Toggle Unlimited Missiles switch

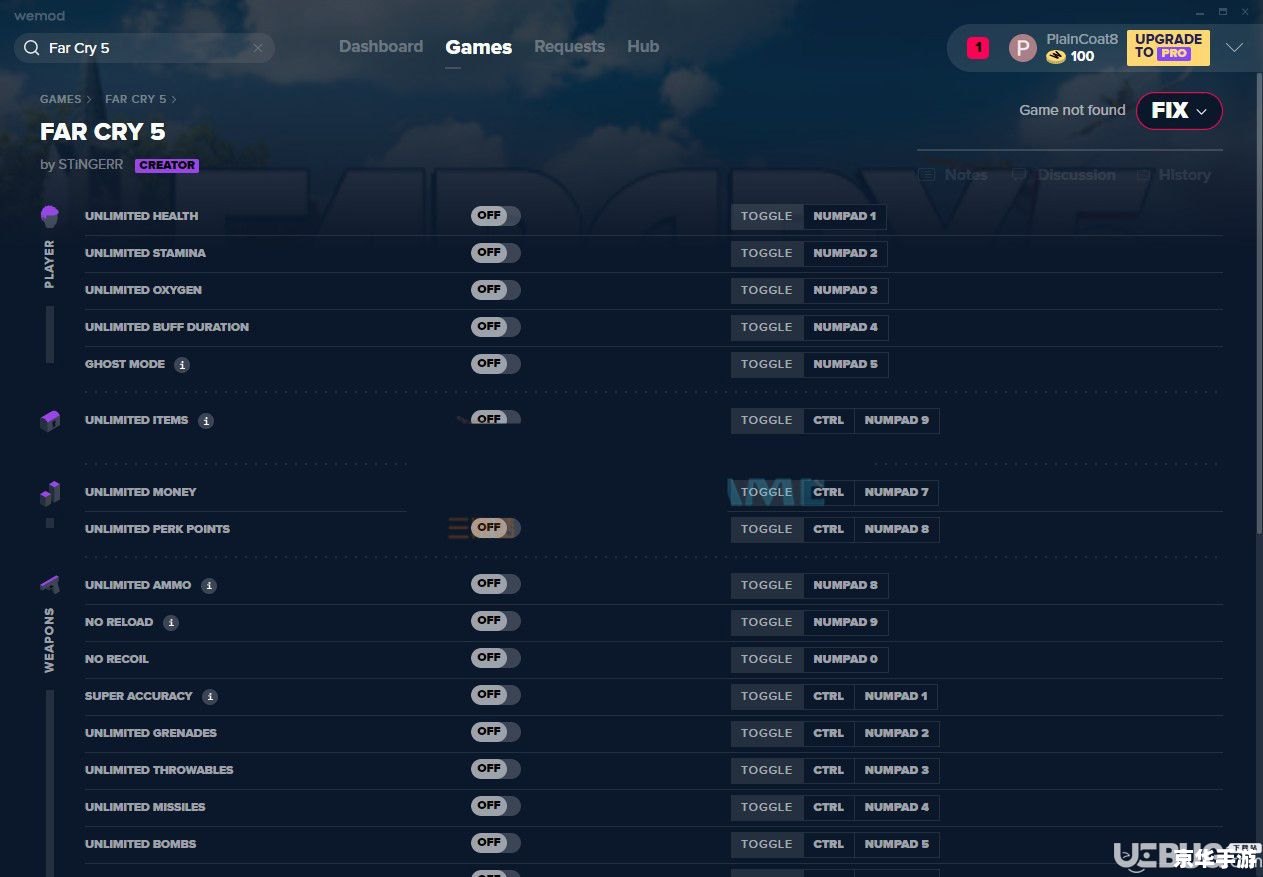point(496,806)
